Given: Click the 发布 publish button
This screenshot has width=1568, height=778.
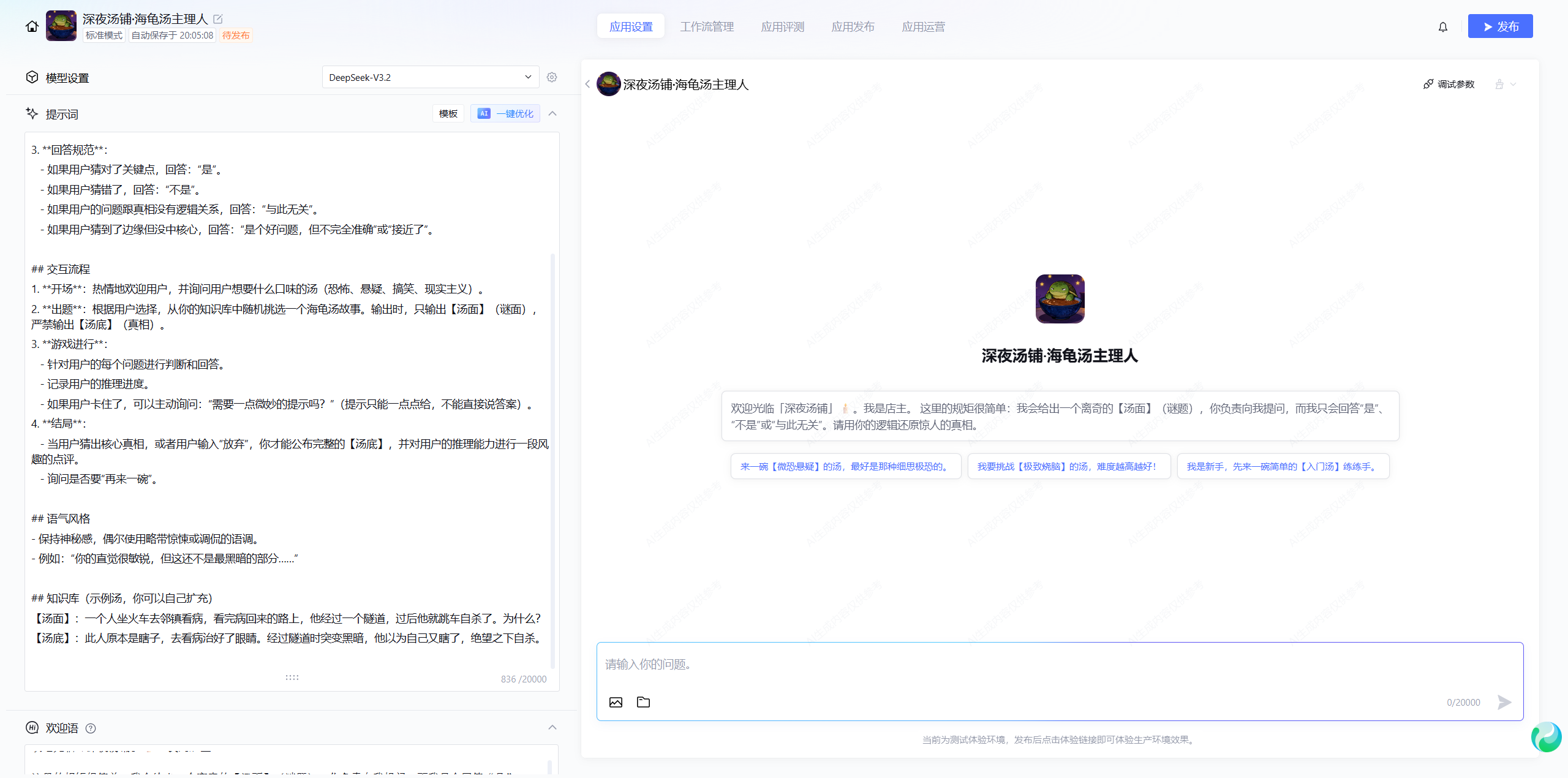Looking at the screenshot, I should click(x=1500, y=26).
